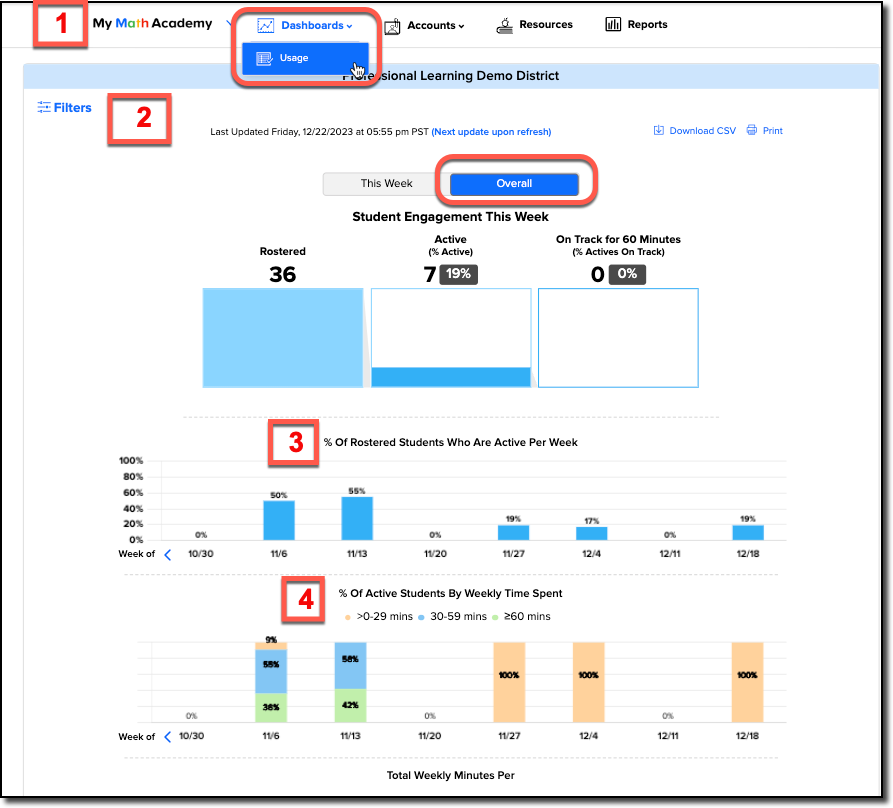
Task: Click the Download CSV icon
Action: coord(658,130)
